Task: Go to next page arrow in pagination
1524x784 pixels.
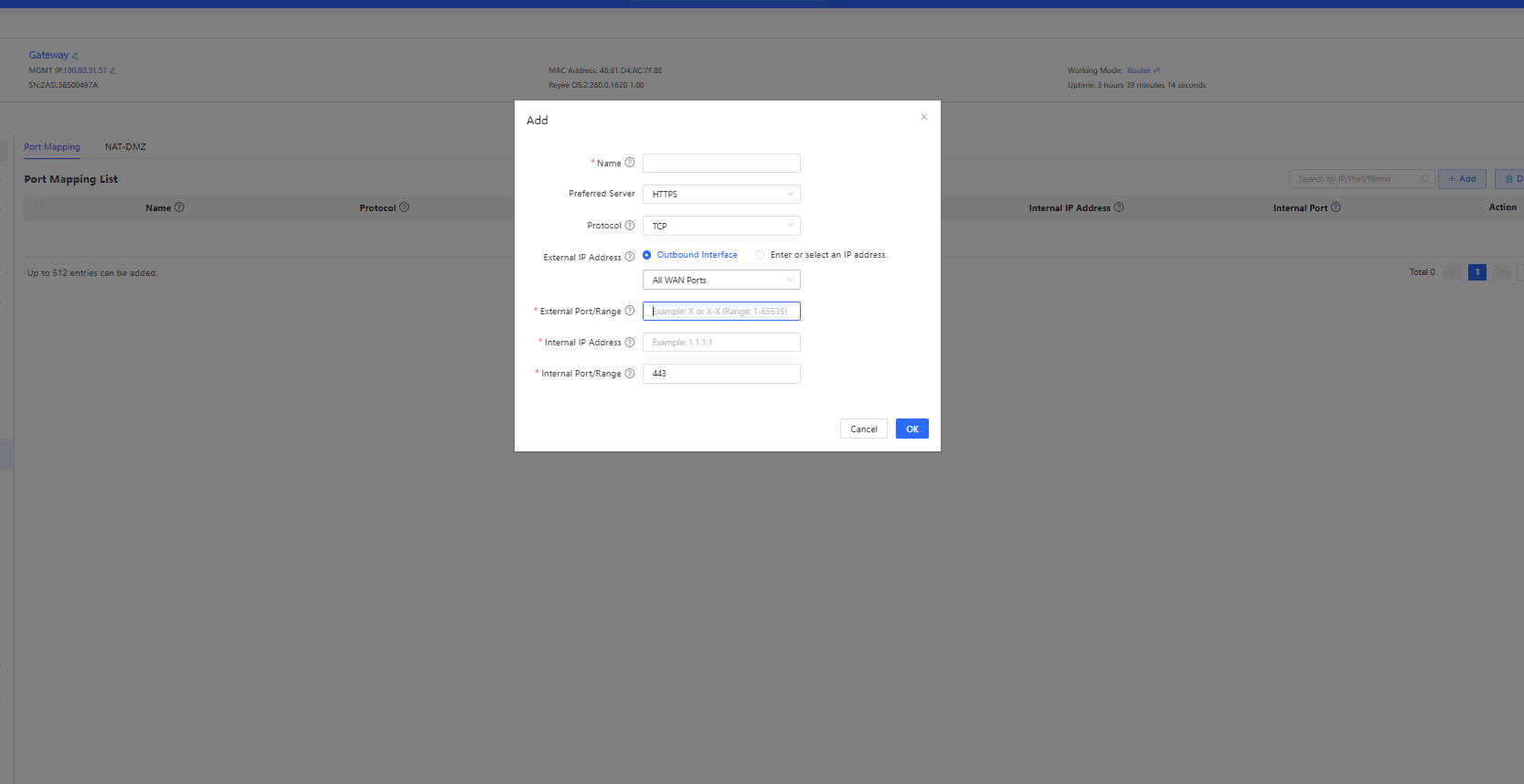Action: point(1501,272)
